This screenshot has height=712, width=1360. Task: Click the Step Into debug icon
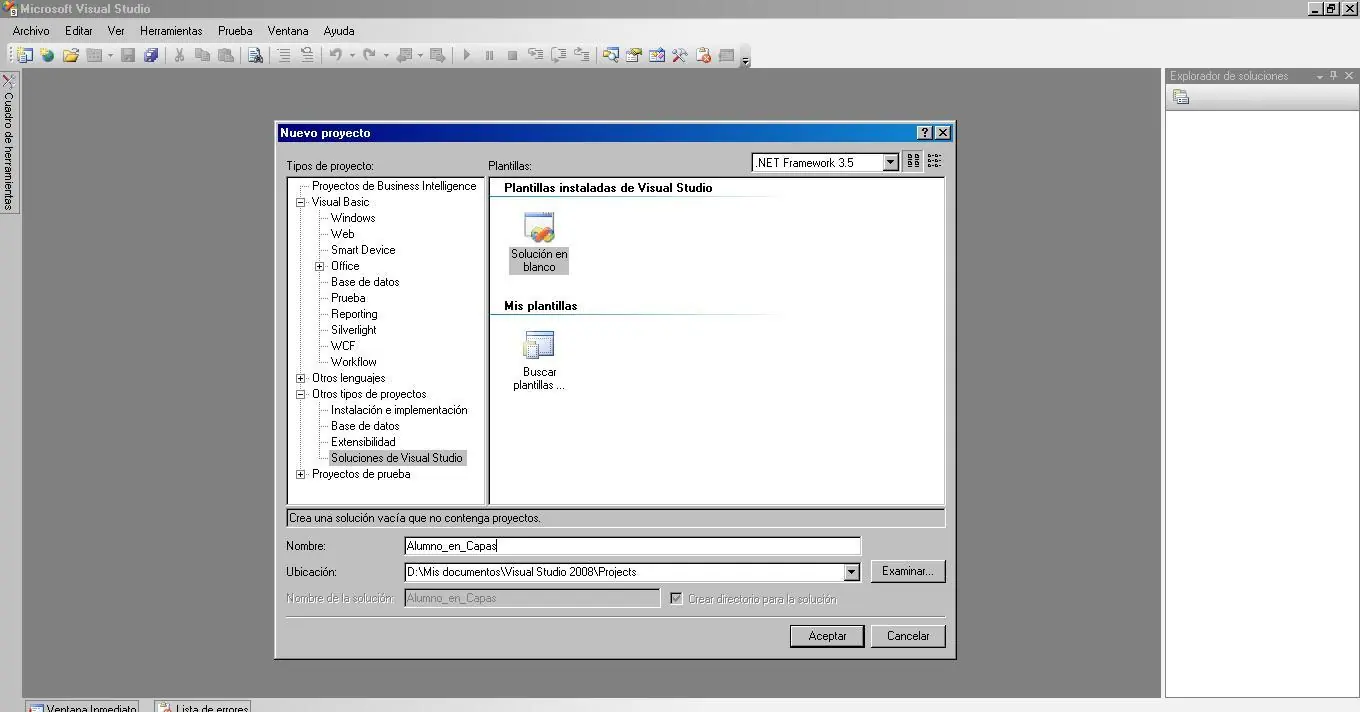pos(536,55)
